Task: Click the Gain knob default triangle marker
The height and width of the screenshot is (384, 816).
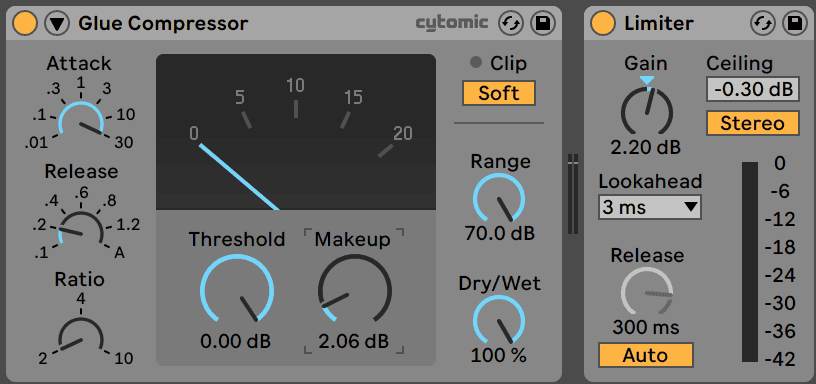Action: click(647, 80)
